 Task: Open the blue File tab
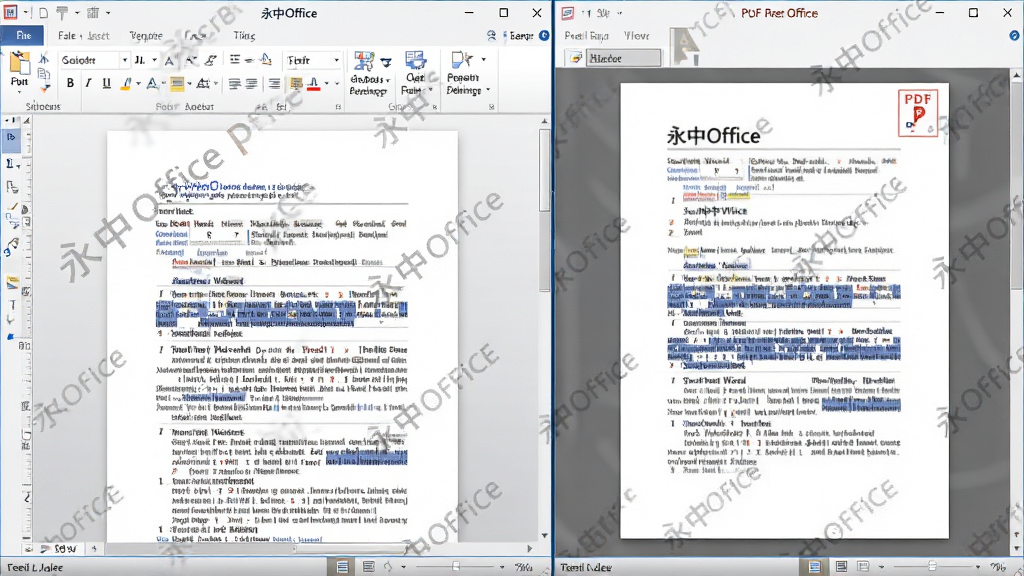coord(23,35)
